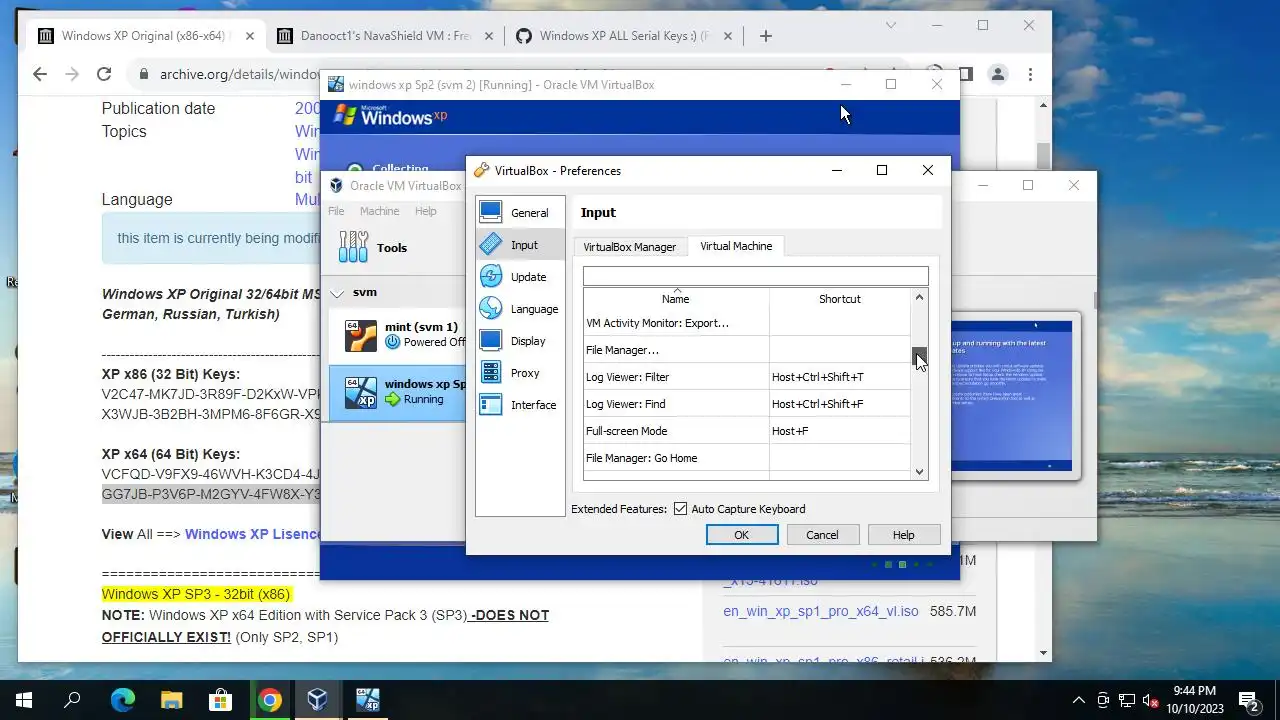Screen dimensions: 1280x720
Task: Close the Windows XP Original tab
Action: pyautogui.click(x=250, y=36)
